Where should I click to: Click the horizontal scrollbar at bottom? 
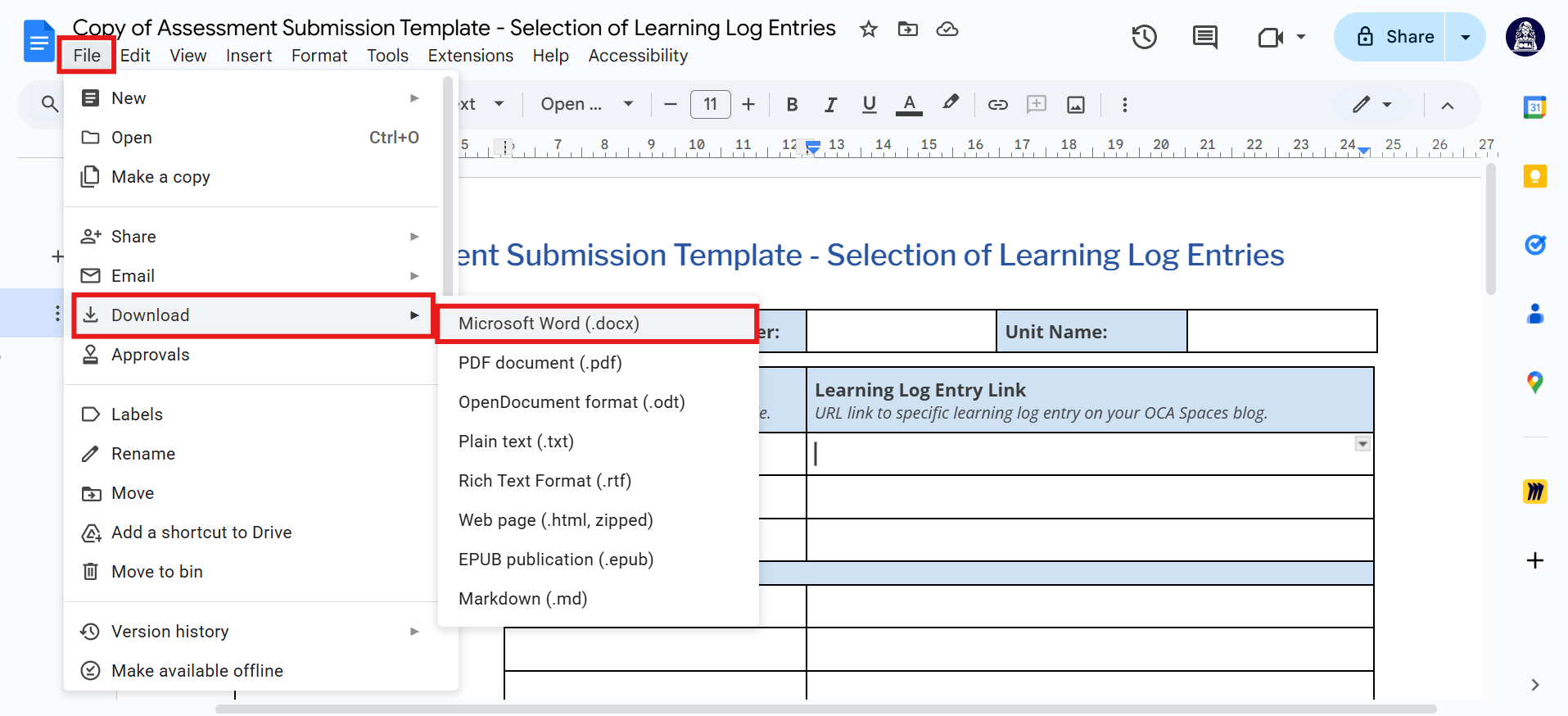pyautogui.click(x=825, y=709)
